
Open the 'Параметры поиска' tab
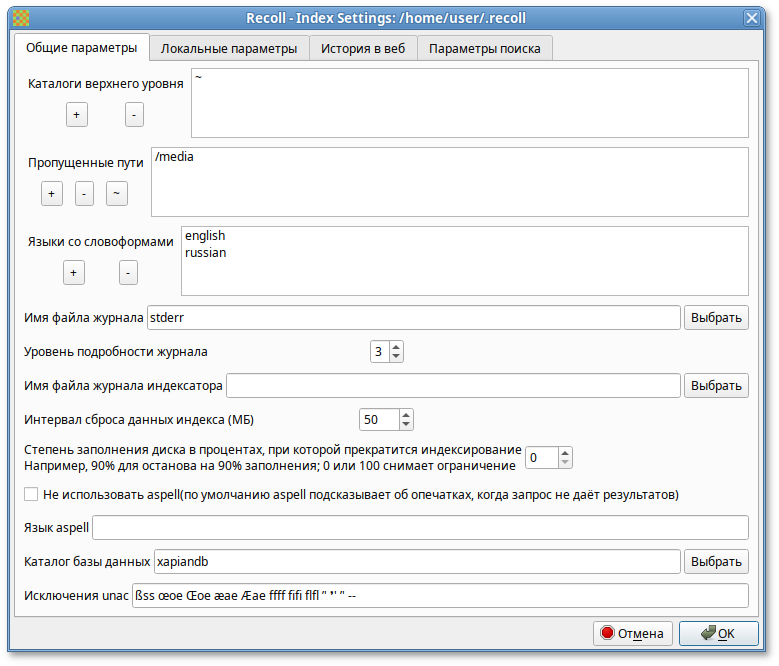click(x=485, y=49)
